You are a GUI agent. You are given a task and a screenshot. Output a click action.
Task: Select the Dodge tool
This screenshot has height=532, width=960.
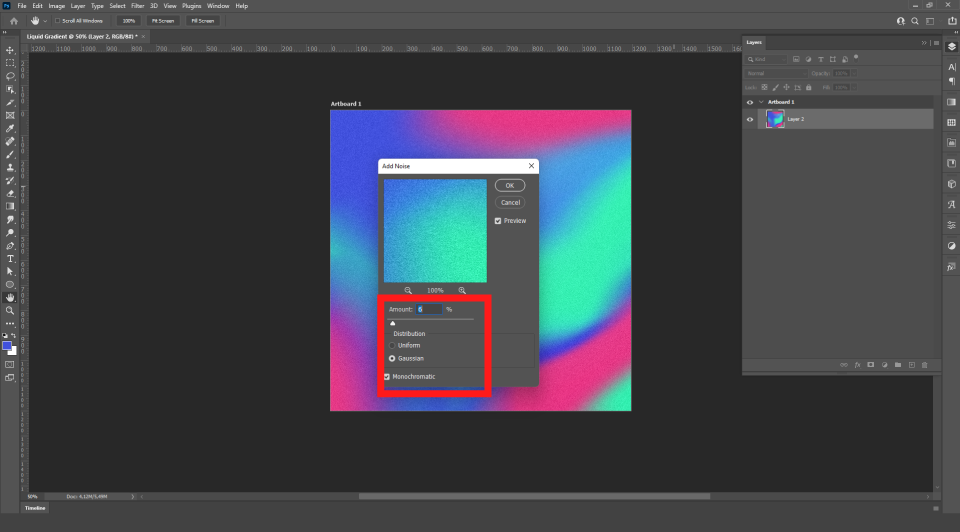pos(10,233)
